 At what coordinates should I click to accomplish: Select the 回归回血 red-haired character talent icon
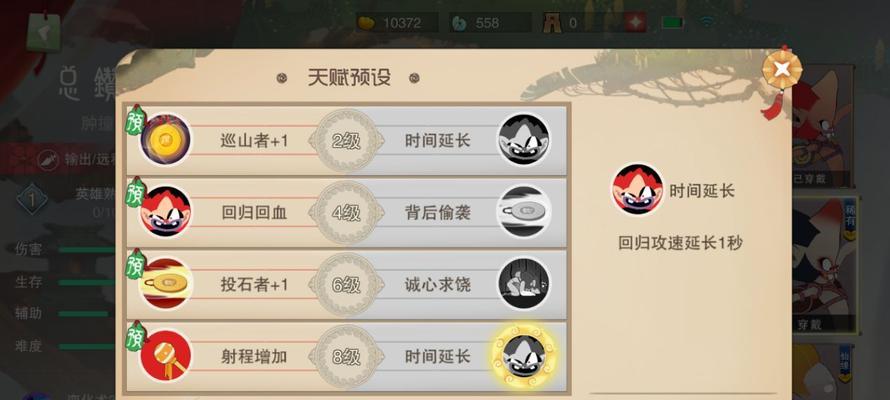165,212
